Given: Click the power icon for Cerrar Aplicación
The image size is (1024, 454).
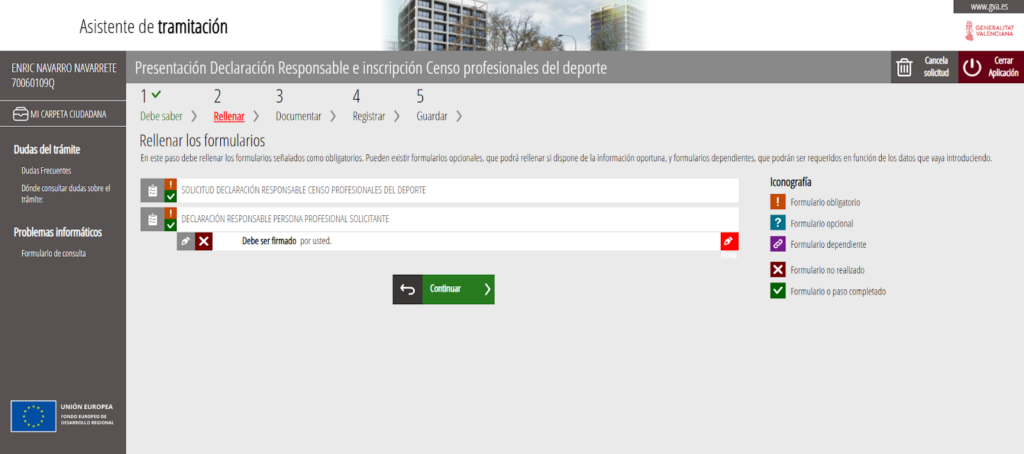Looking at the screenshot, I should pyautogui.click(x=972, y=67).
